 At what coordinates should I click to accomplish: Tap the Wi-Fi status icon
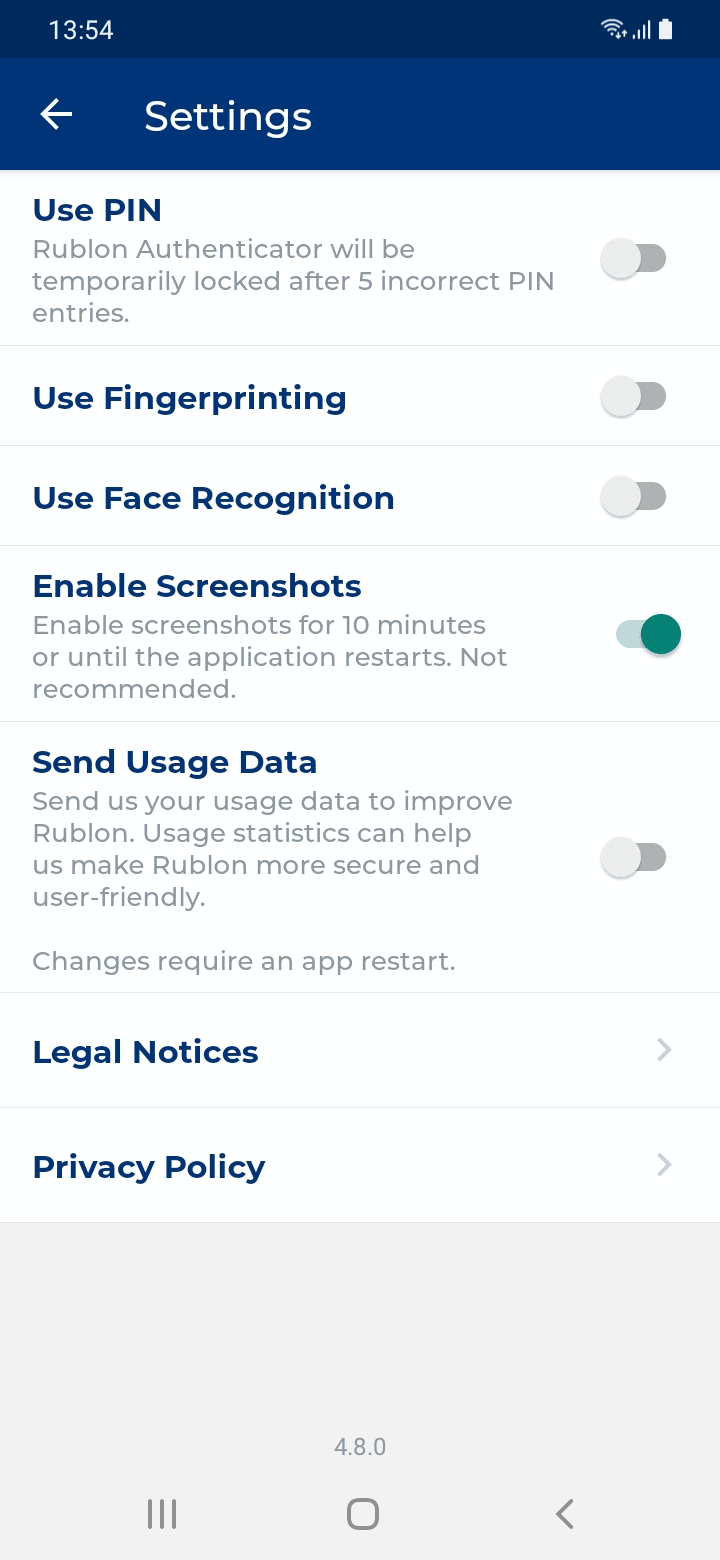(613, 29)
